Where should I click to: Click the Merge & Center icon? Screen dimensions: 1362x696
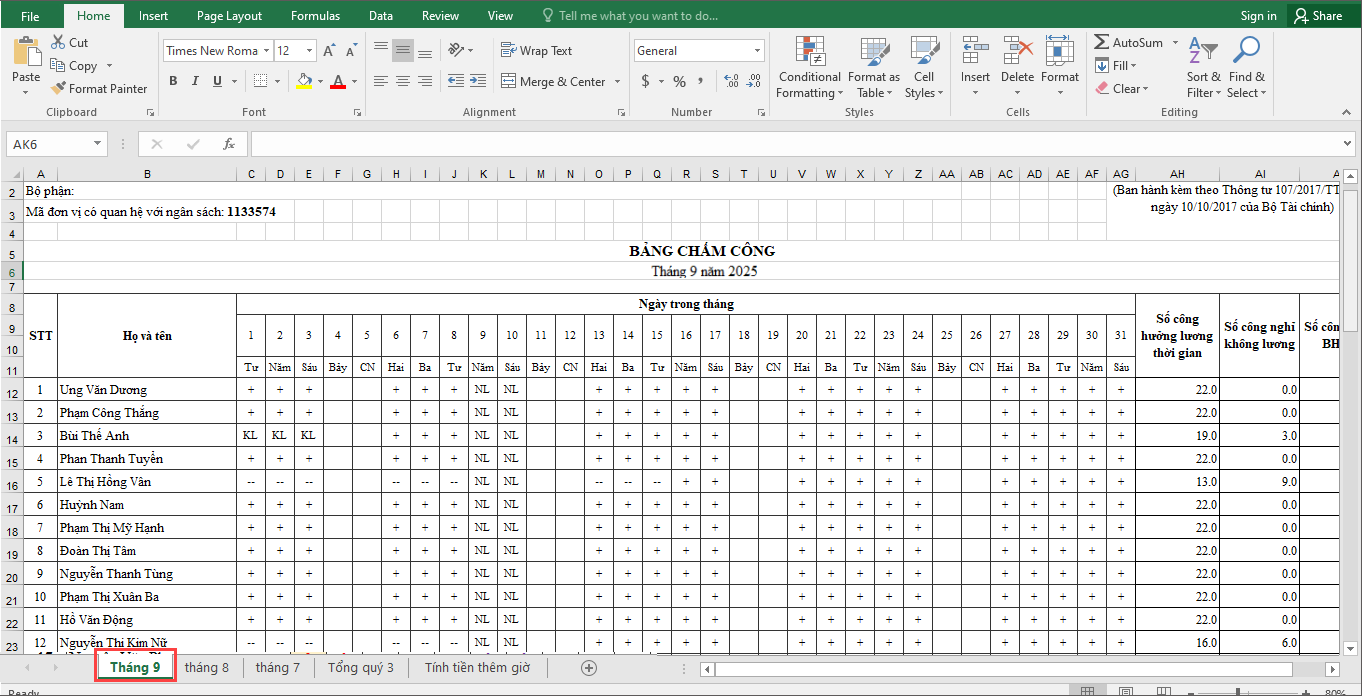point(508,82)
